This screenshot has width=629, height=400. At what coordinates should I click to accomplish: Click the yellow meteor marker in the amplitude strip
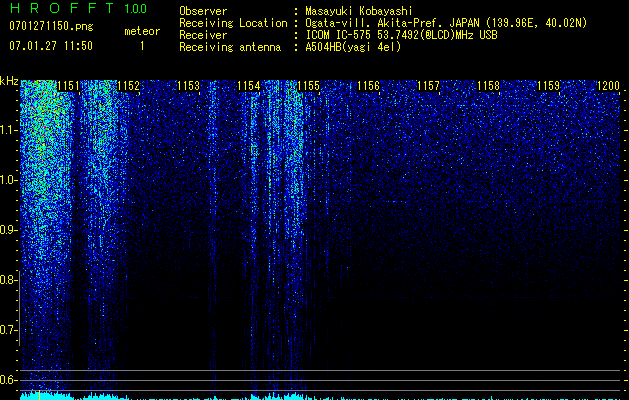pyautogui.click(x=39, y=396)
